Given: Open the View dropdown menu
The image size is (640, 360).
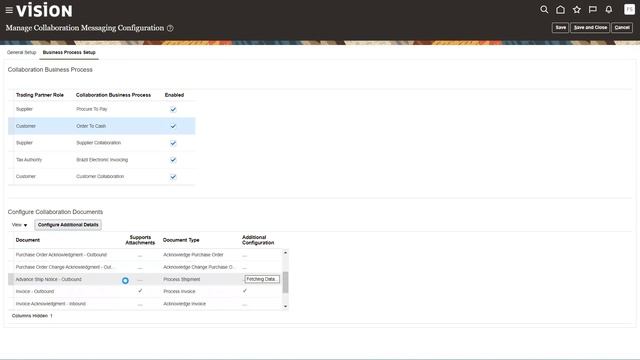Looking at the screenshot, I should [x=19, y=225].
